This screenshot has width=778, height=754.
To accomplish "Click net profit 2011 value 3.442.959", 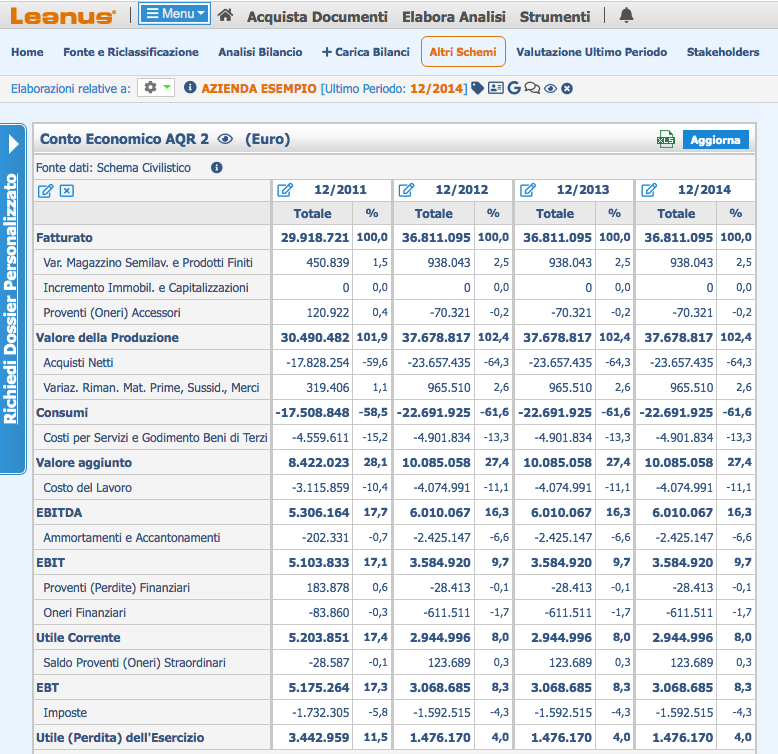I will coord(319,738).
